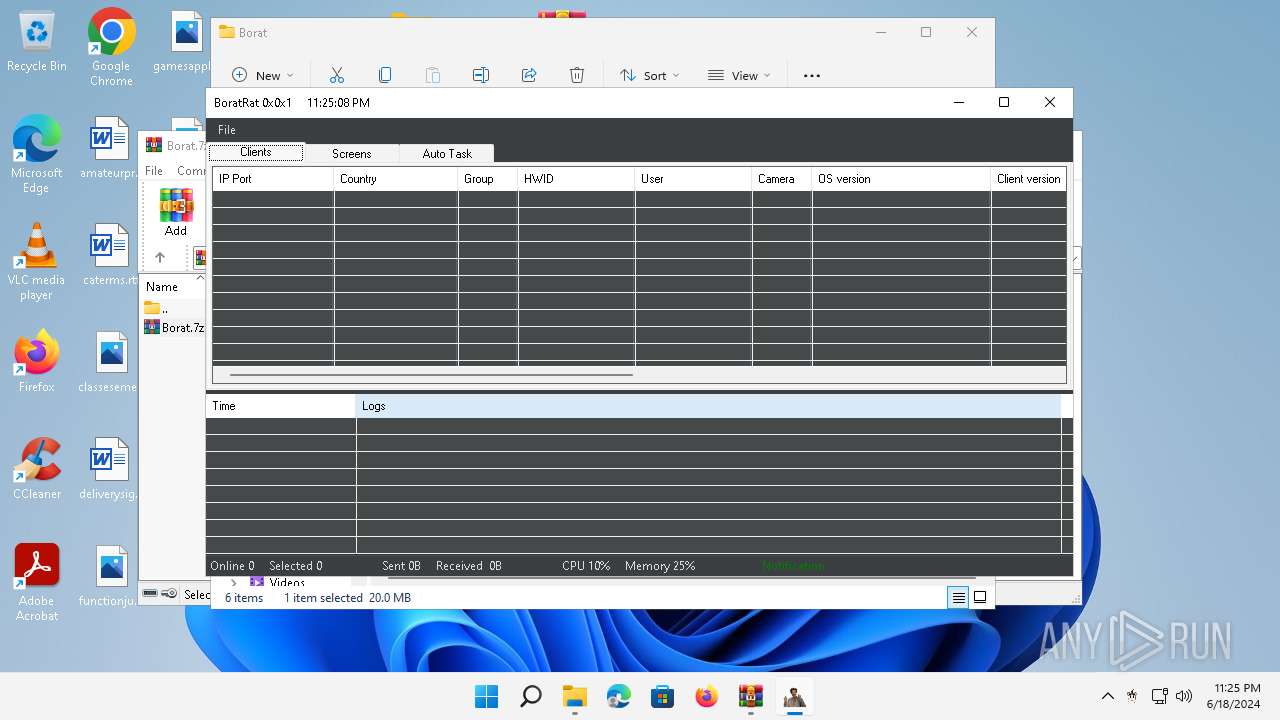The height and width of the screenshot is (720, 1280).
Task: Click the Group column header
Action: coord(488,179)
